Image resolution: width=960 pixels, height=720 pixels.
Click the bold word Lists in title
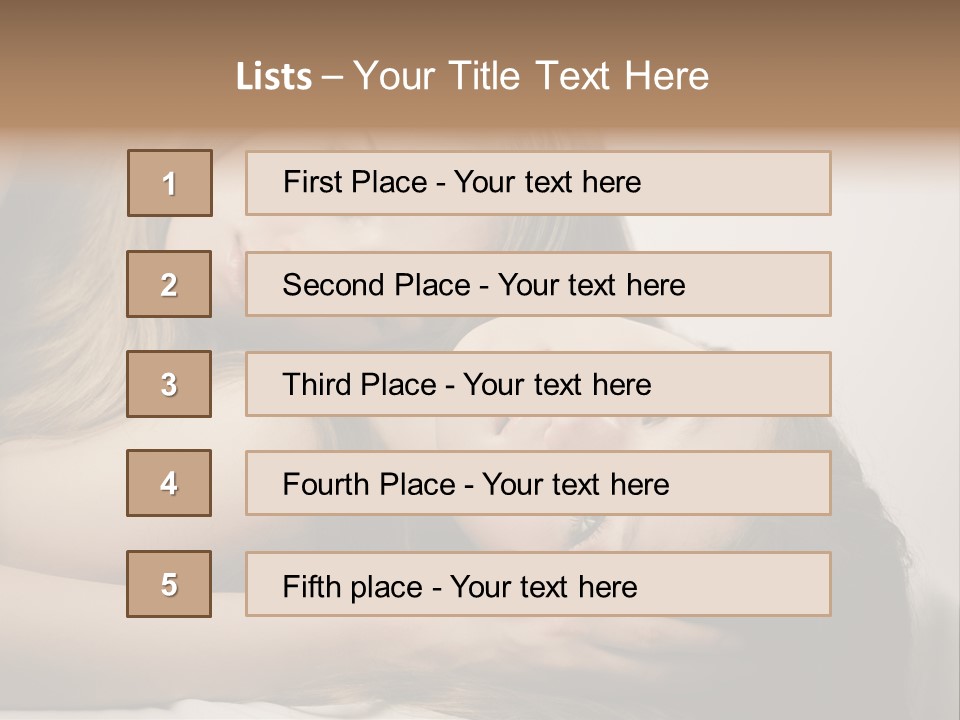274,77
